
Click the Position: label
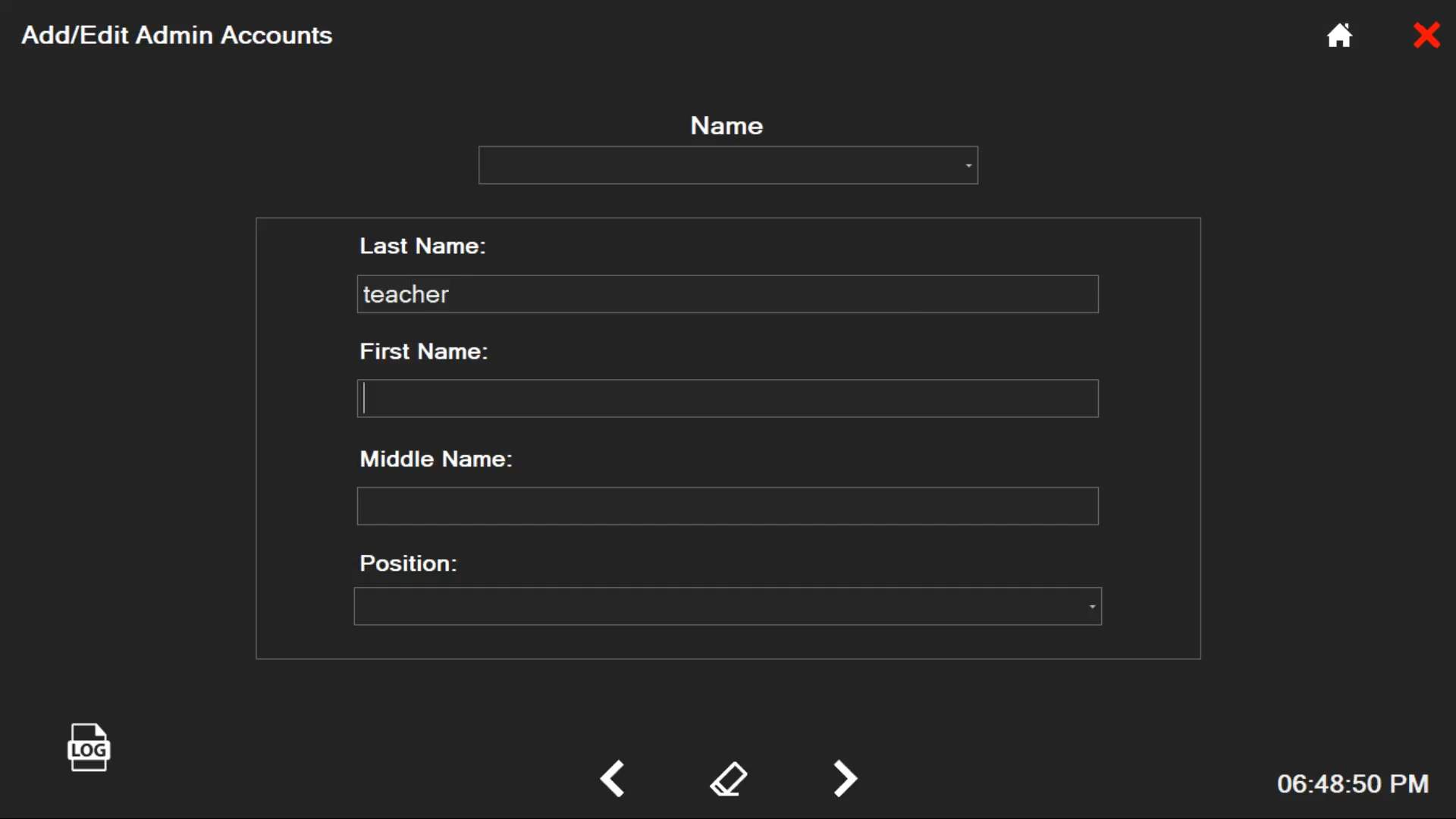pyautogui.click(x=409, y=564)
